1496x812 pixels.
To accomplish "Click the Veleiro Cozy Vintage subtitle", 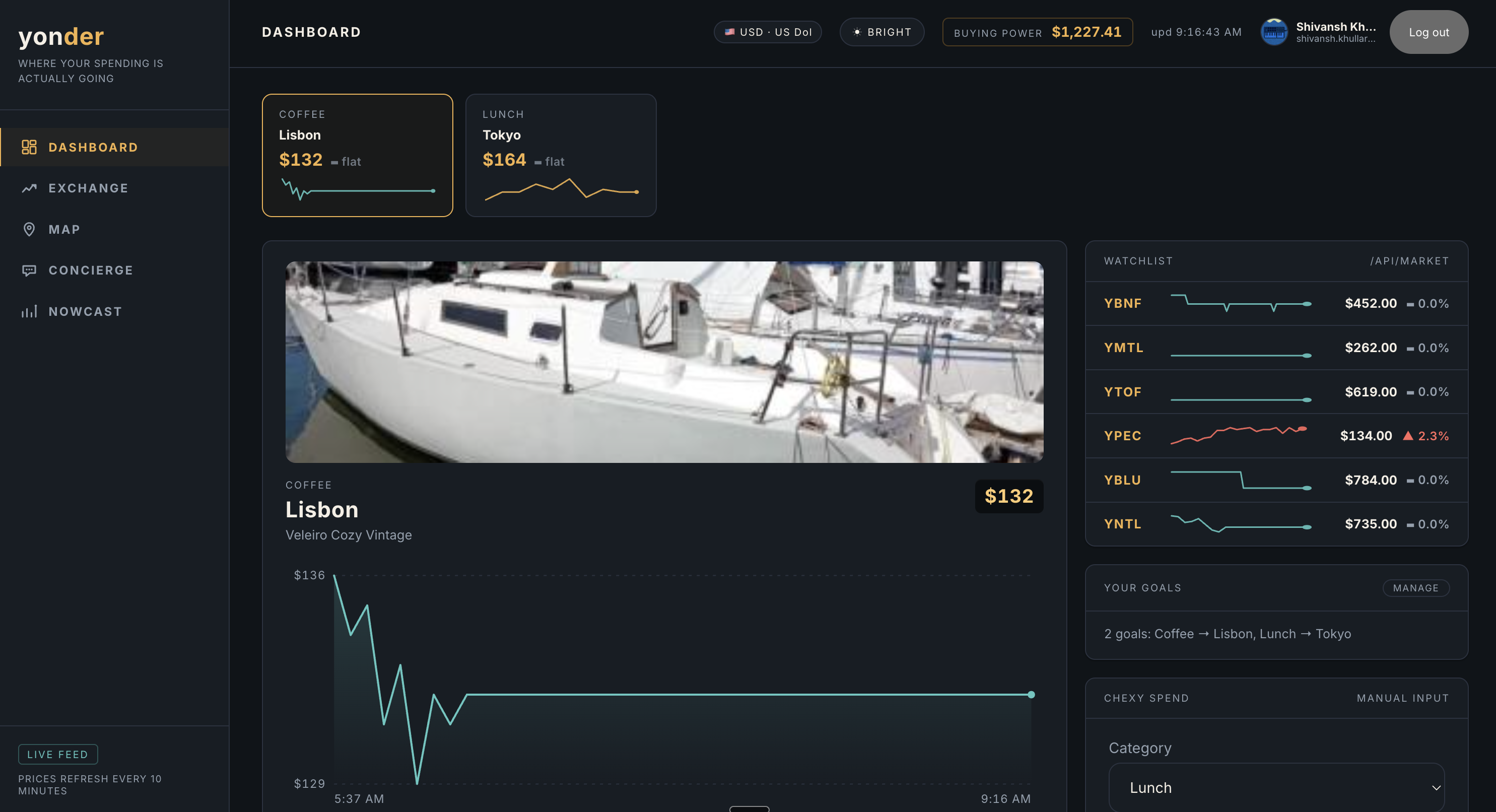I will 349,535.
